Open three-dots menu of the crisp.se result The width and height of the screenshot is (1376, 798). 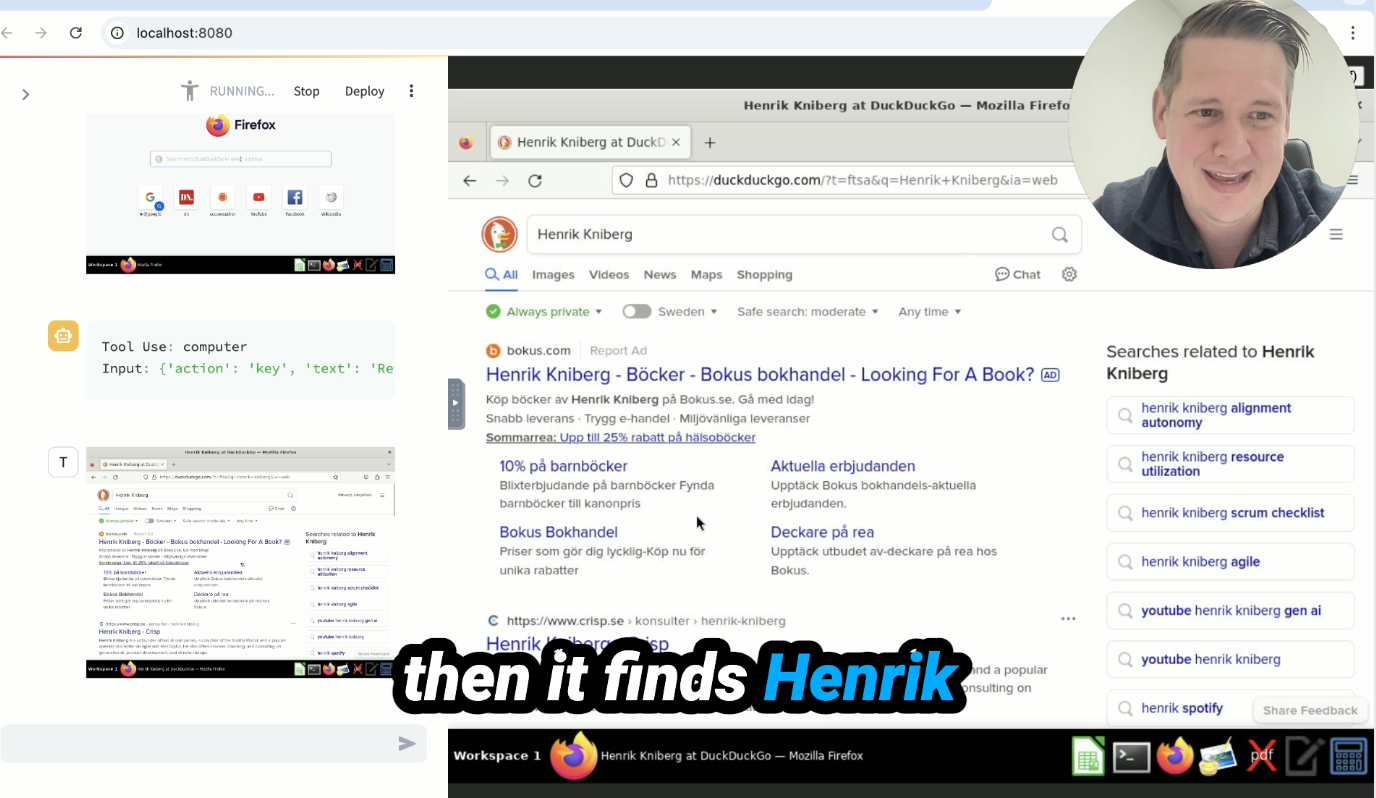[x=1068, y=619]
